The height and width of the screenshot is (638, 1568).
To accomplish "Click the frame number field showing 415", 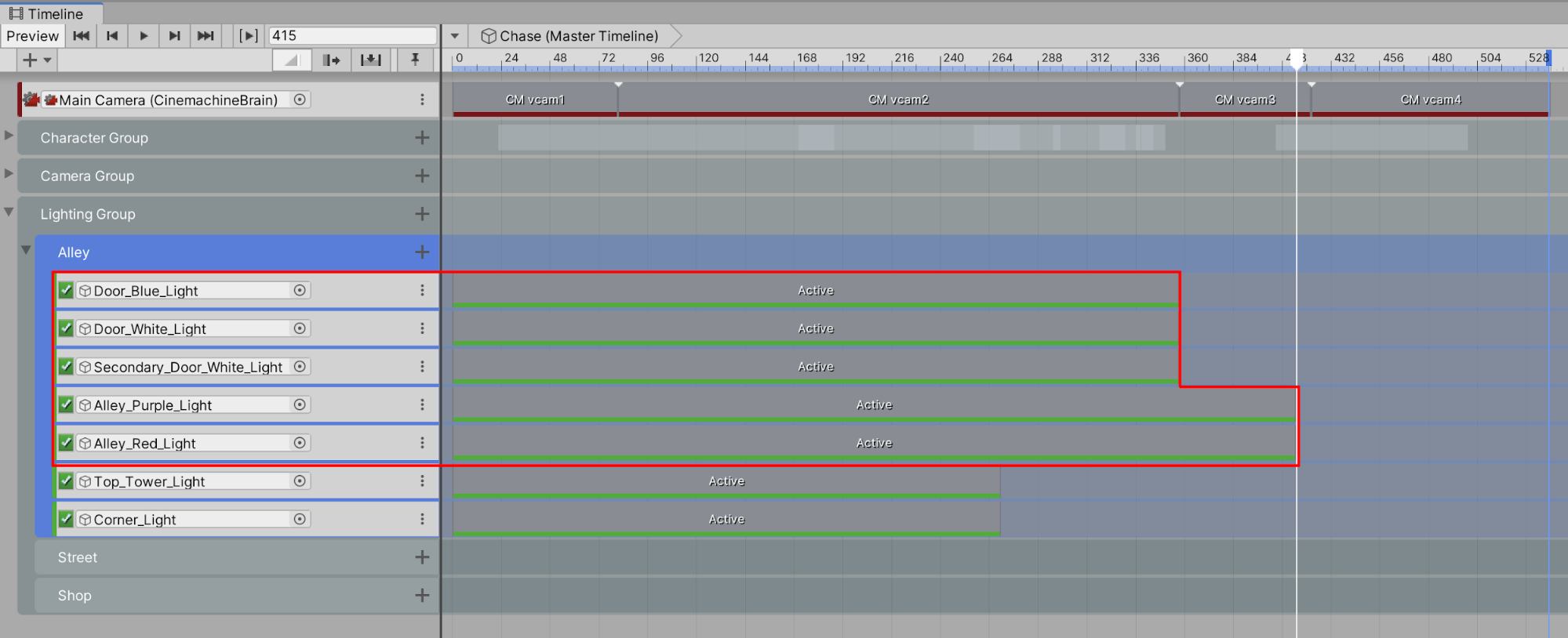I will coord(352,36).
